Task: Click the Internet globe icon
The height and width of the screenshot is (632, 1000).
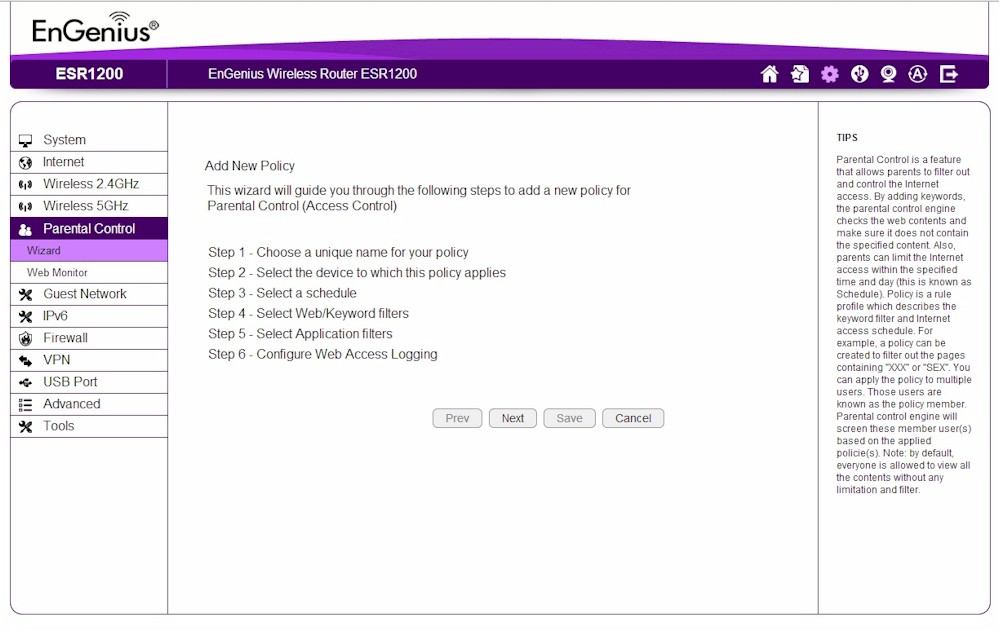Action: [x=26, y=163]
